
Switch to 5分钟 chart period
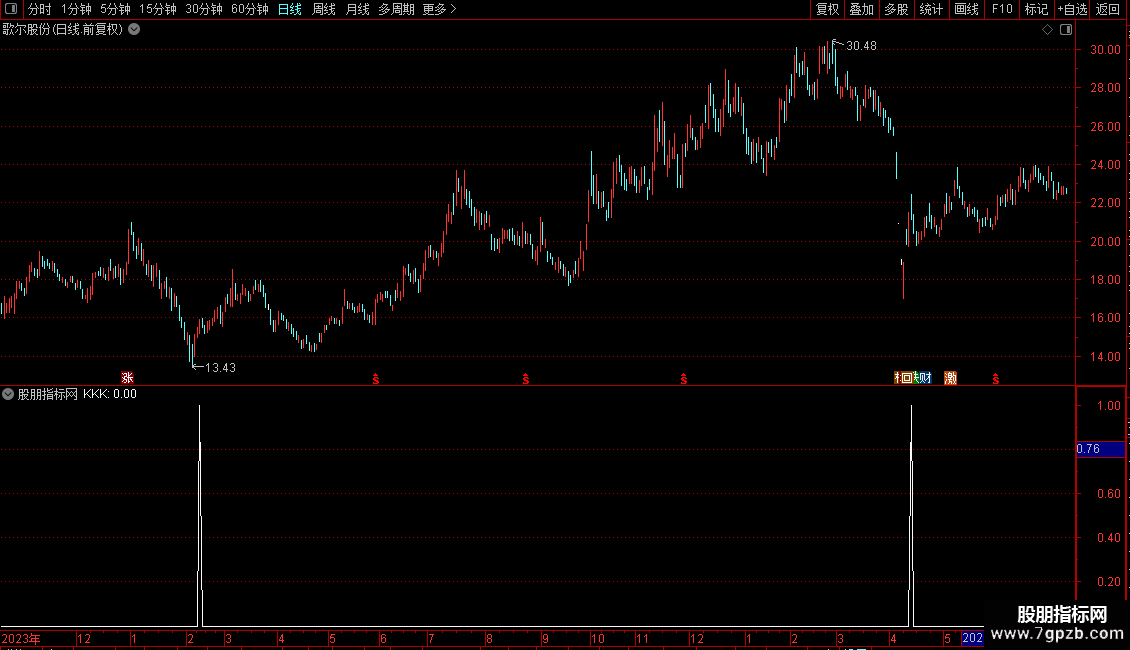[x=115, y=9]
